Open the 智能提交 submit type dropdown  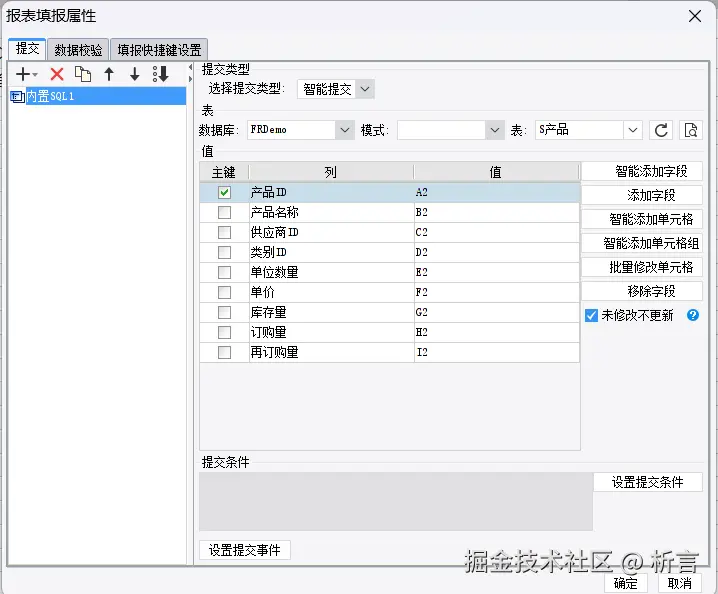(364, 89)
